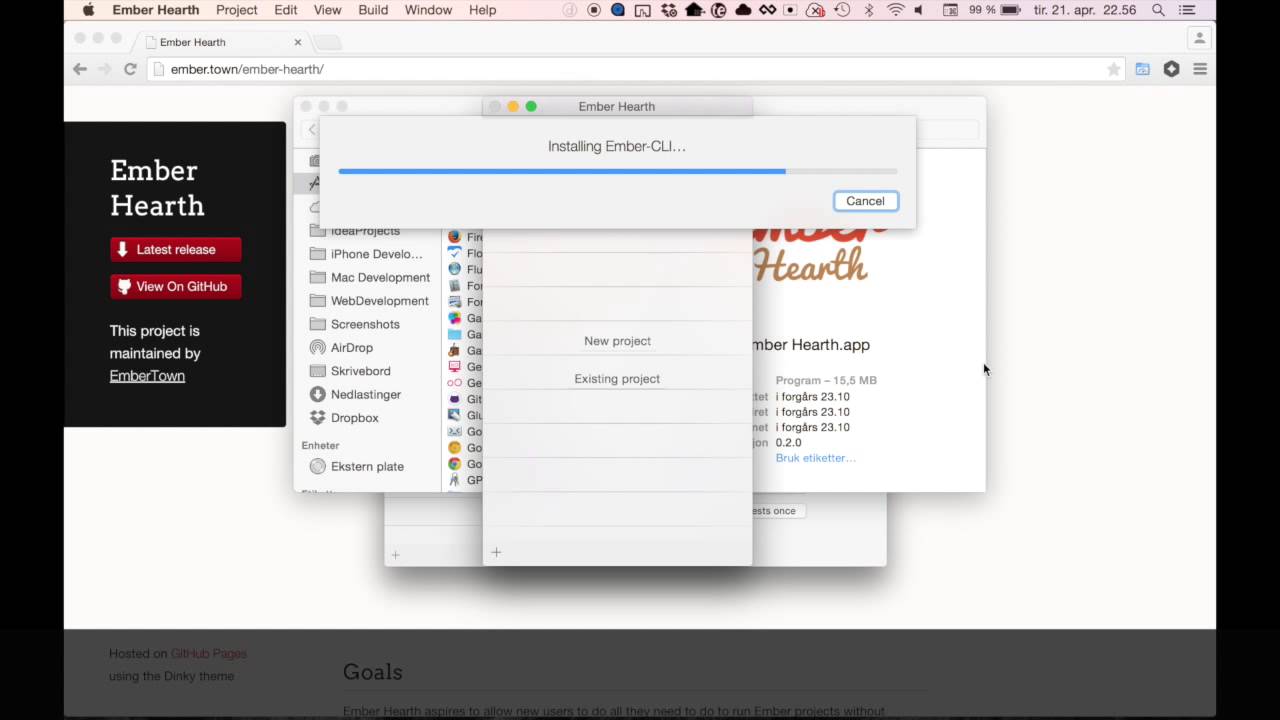The image size is (1280, 720).
Task: Click the Bluetooth menu bar icon
Action: coord(869,10)
